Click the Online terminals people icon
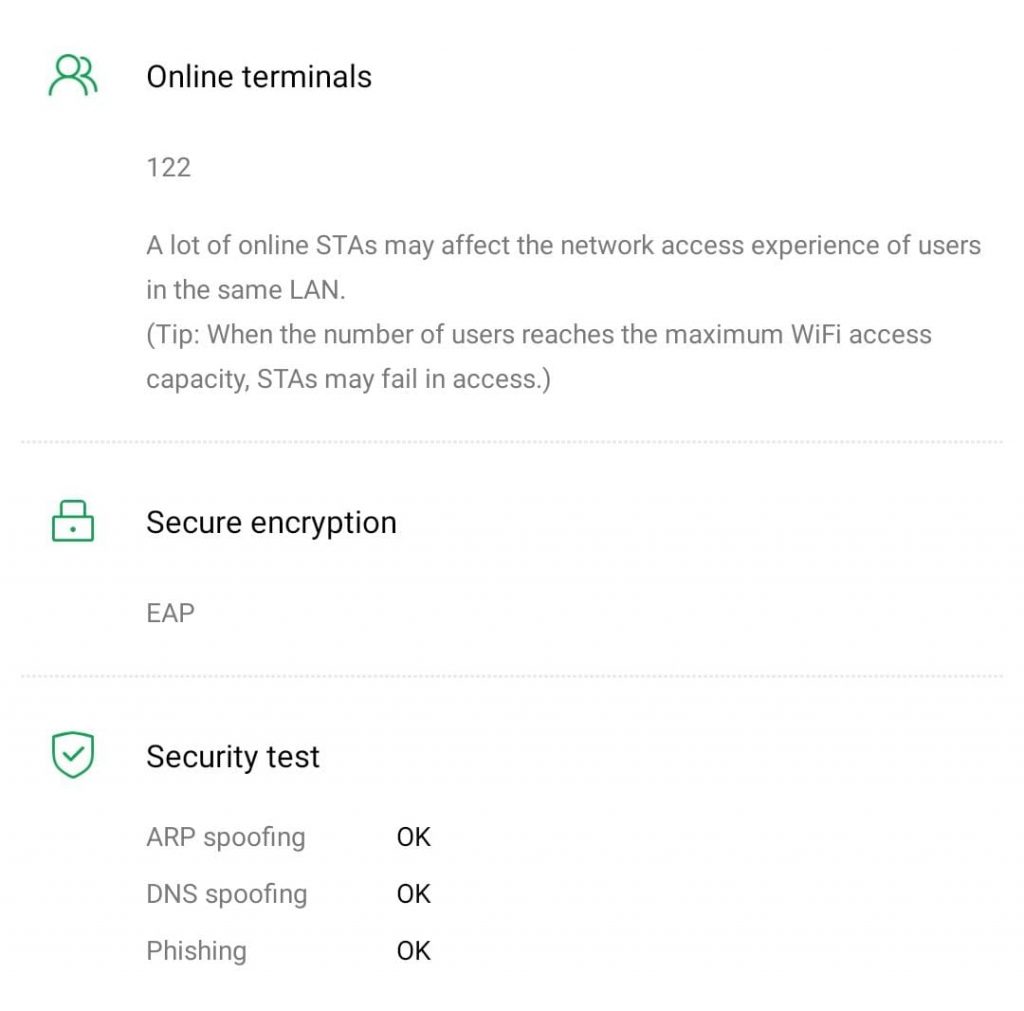 pos(73,76)
